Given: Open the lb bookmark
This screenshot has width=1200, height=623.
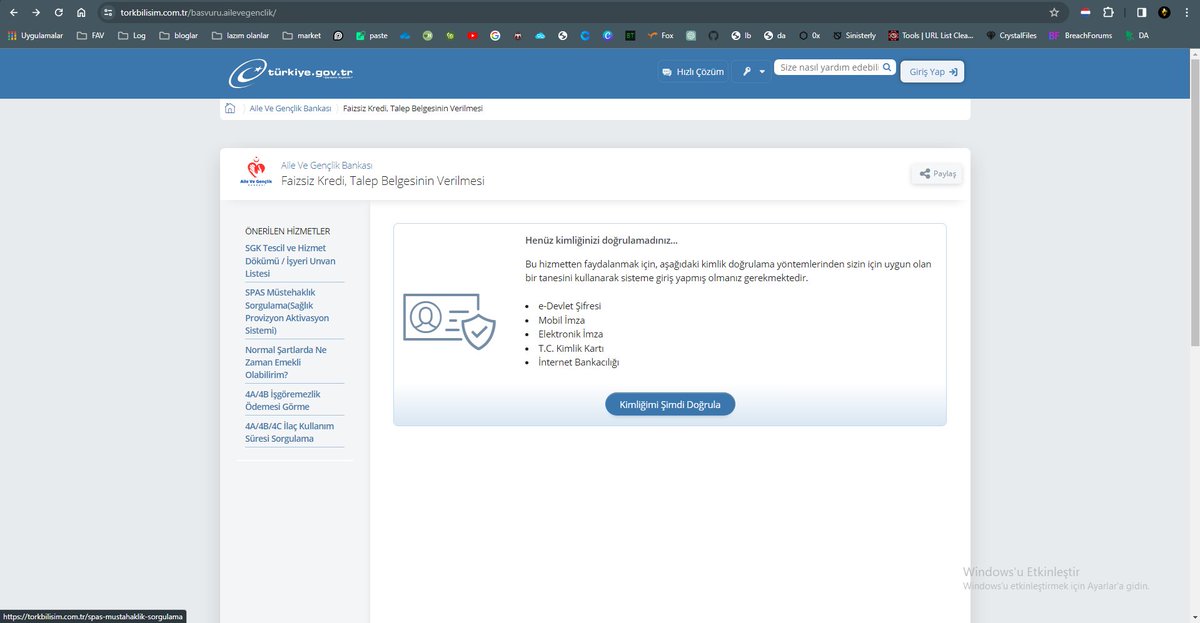Looking at the screenshot, I should 741,35.
